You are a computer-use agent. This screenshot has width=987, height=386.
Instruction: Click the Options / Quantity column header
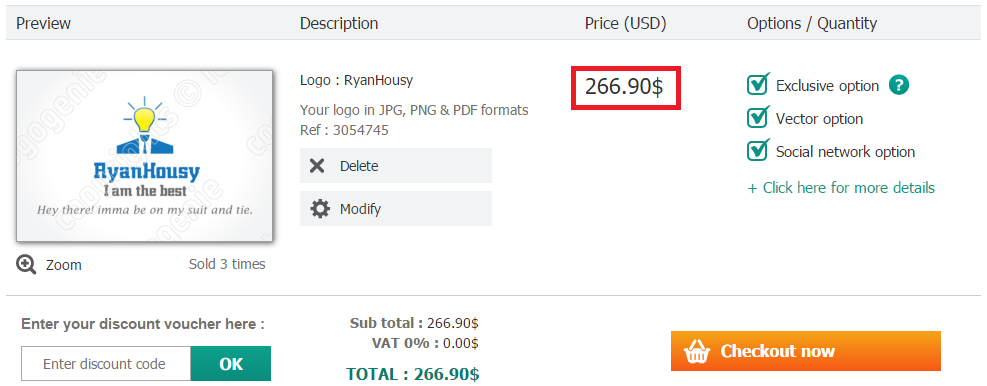point(812,23)
